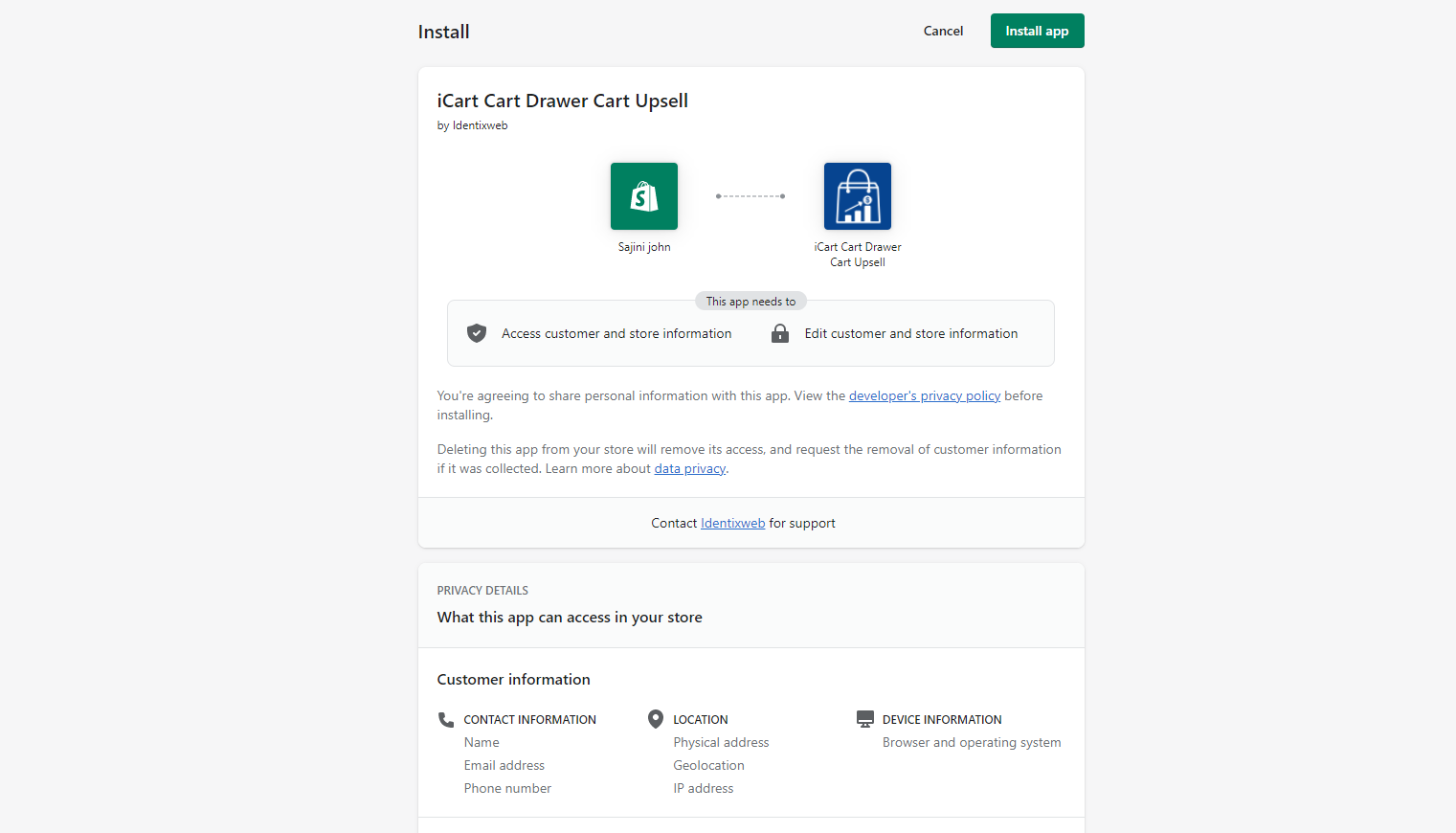Click the monitor device information icon
The width and height of the screenshot is (1456, 833).
865,719
